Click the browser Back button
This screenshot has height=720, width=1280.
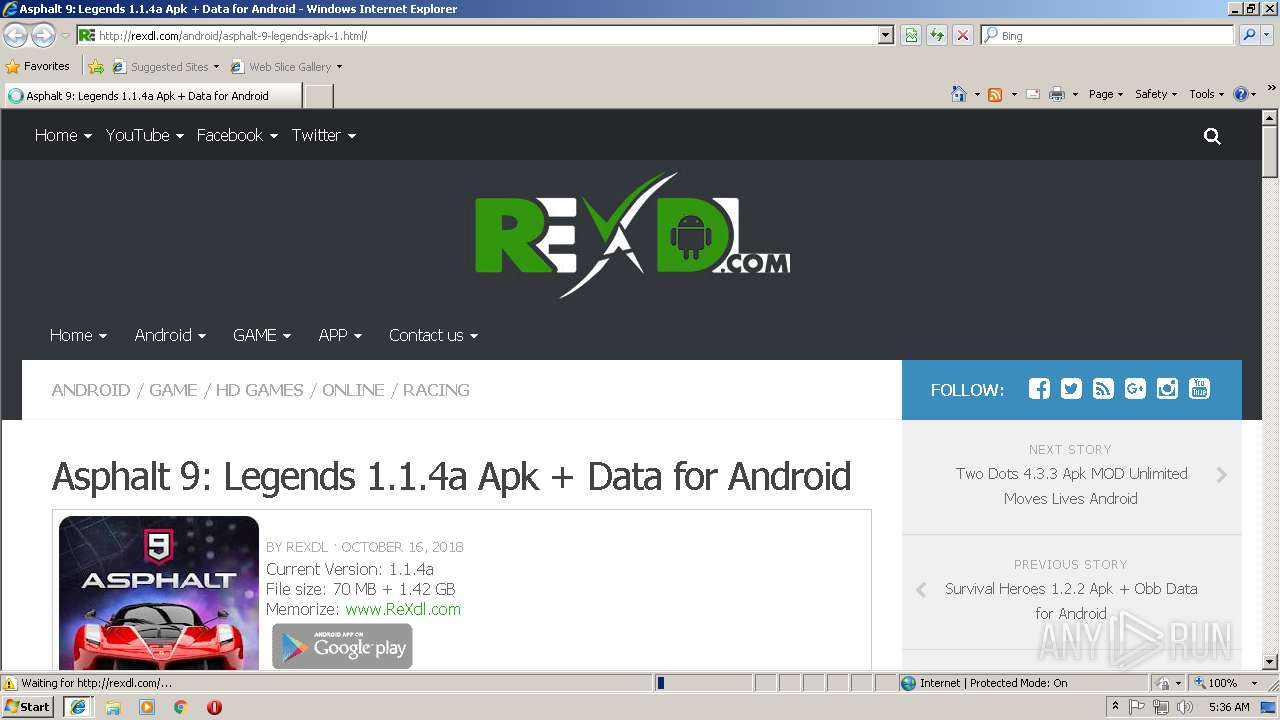(15, 35)
